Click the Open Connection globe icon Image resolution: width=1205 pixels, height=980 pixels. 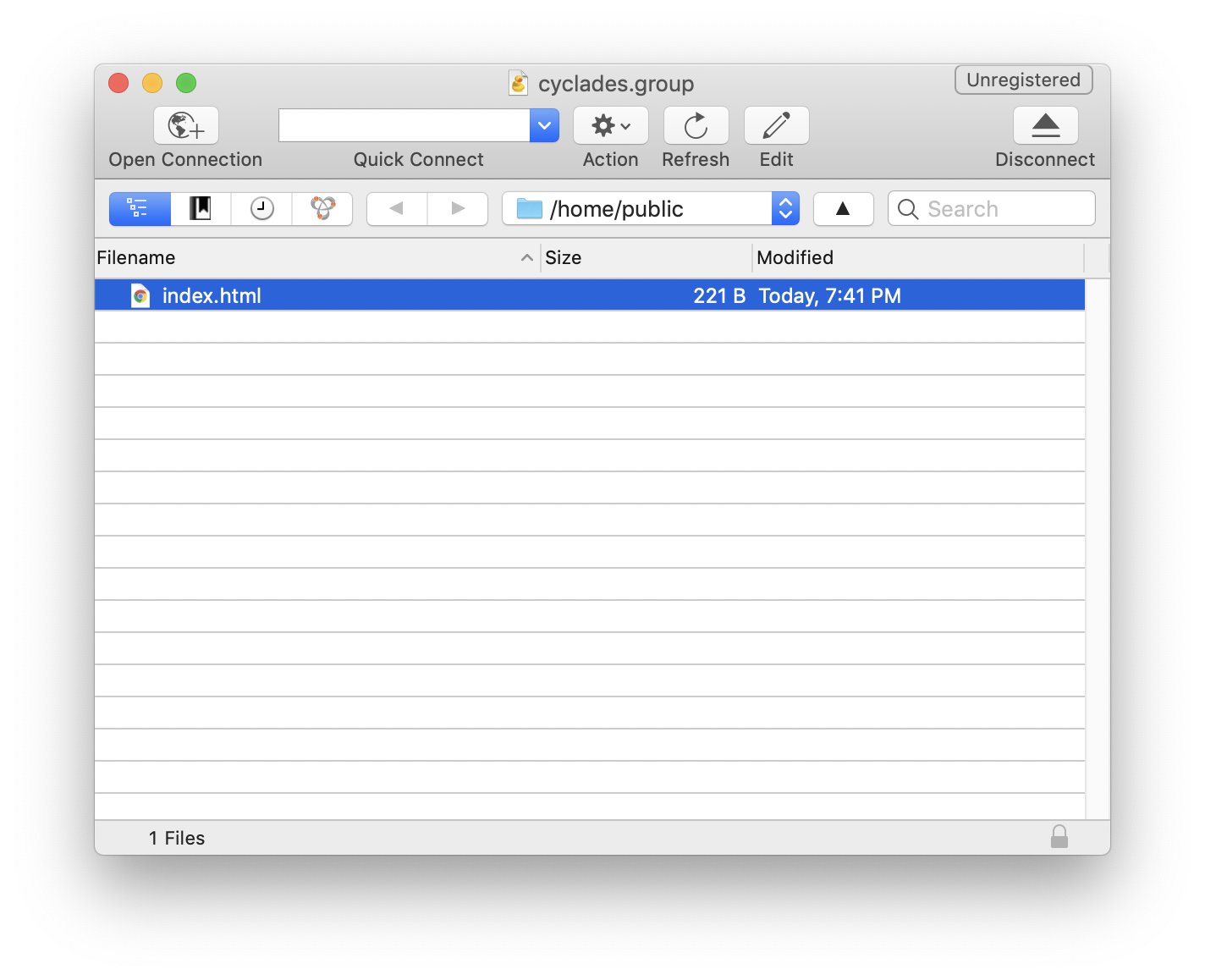[186, 126]
